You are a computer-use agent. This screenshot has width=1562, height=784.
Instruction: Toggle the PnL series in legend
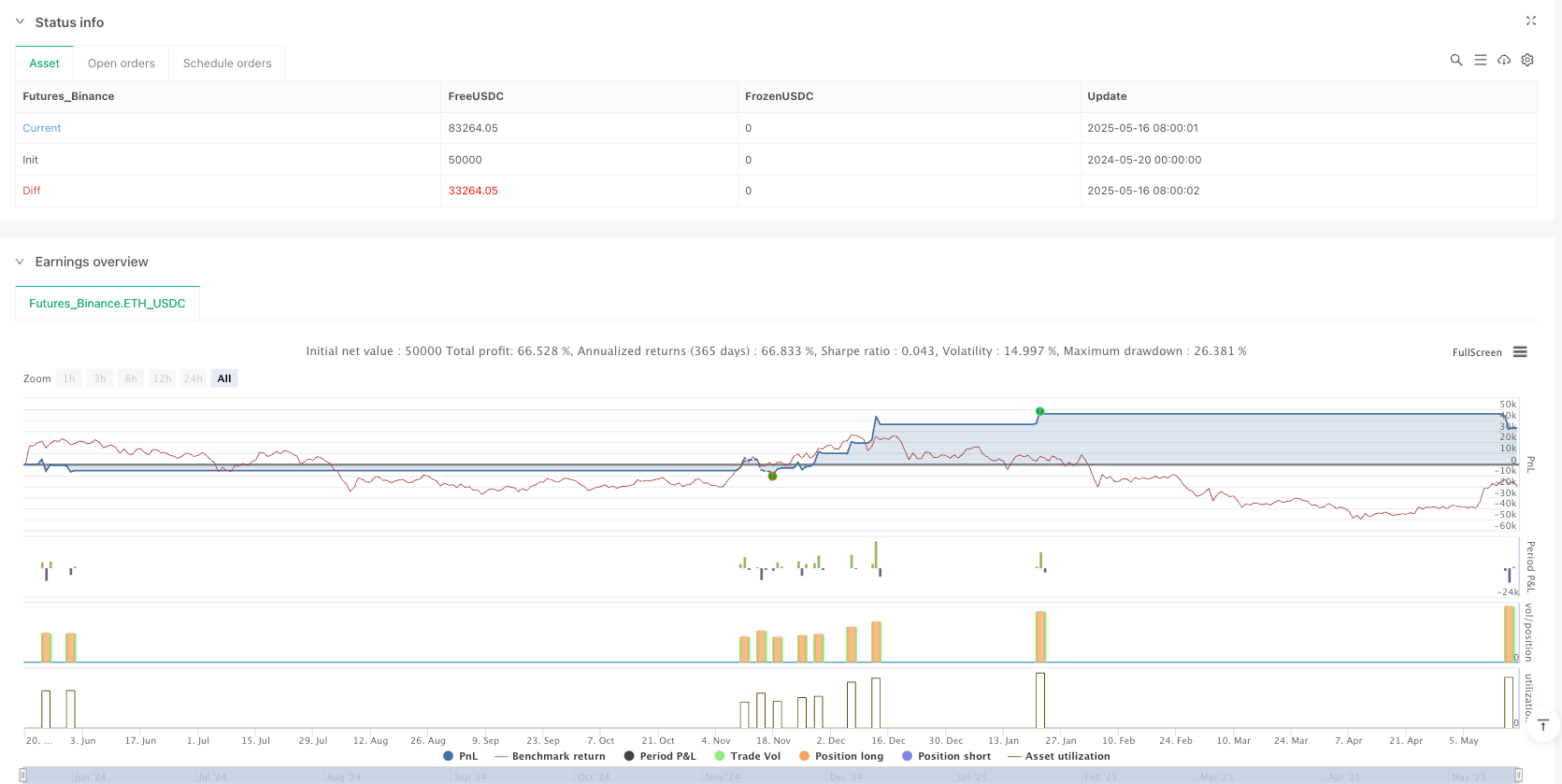[461, 756]
